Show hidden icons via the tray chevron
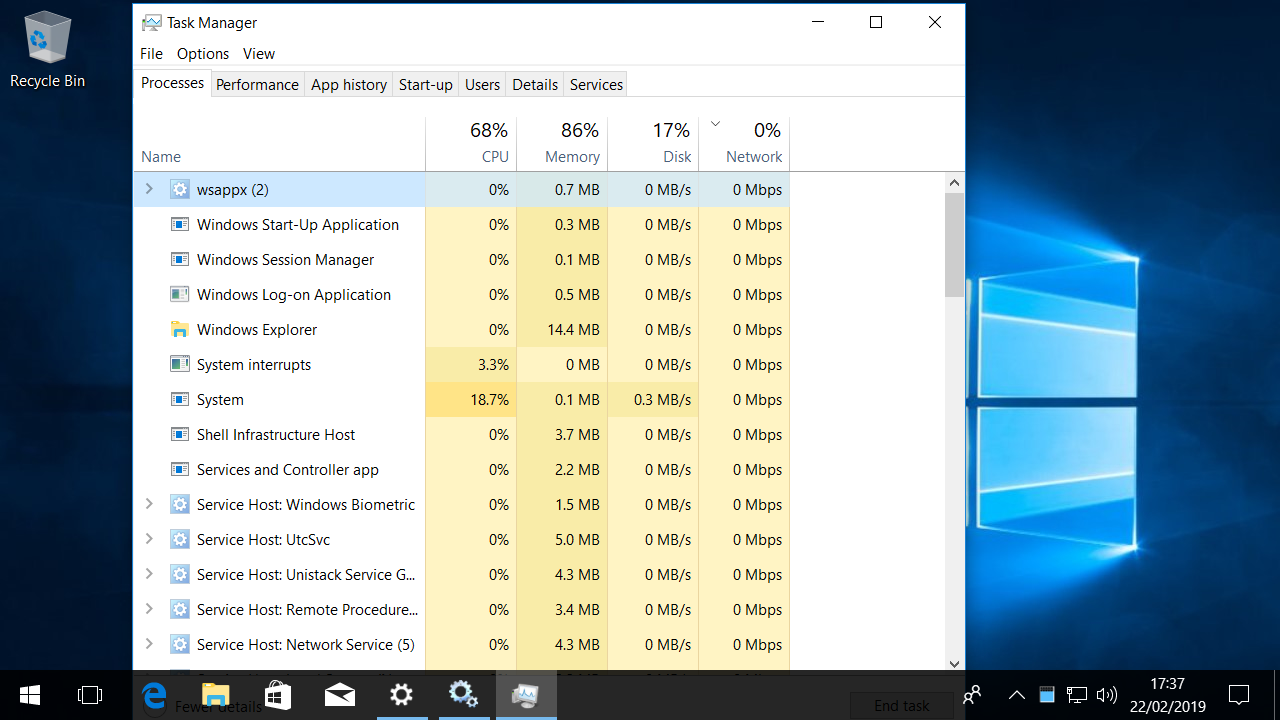The height and width of the screenshot is (720, 1280). [x=1017, y=695]
